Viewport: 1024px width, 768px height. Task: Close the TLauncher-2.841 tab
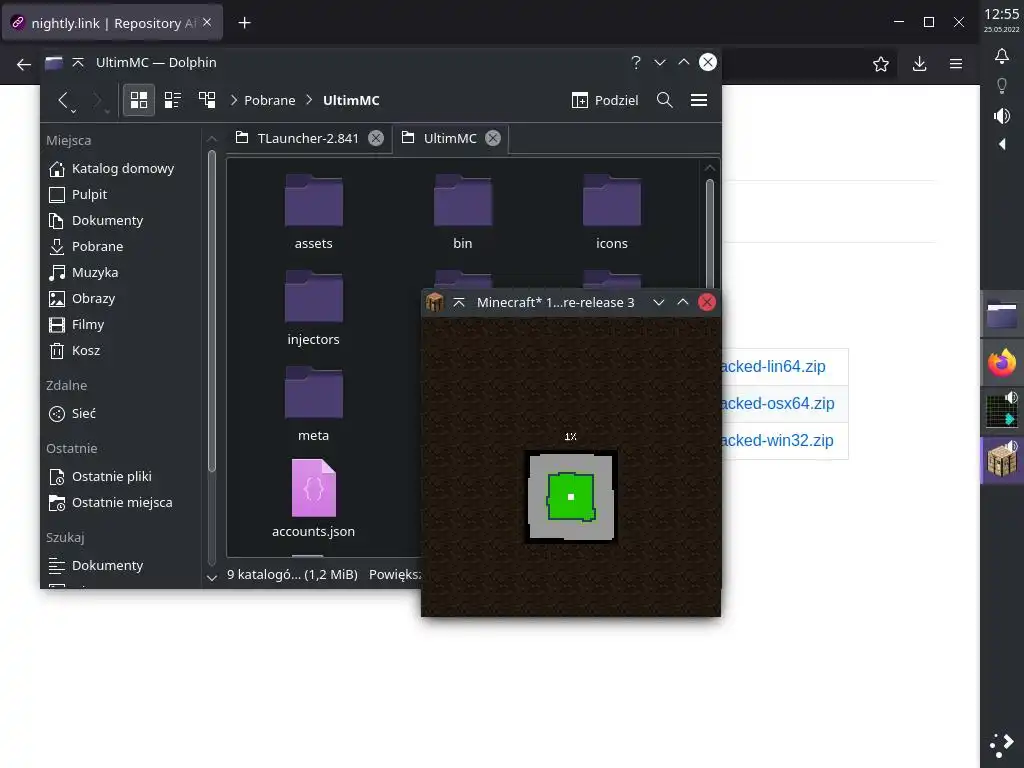click(376, 138)
